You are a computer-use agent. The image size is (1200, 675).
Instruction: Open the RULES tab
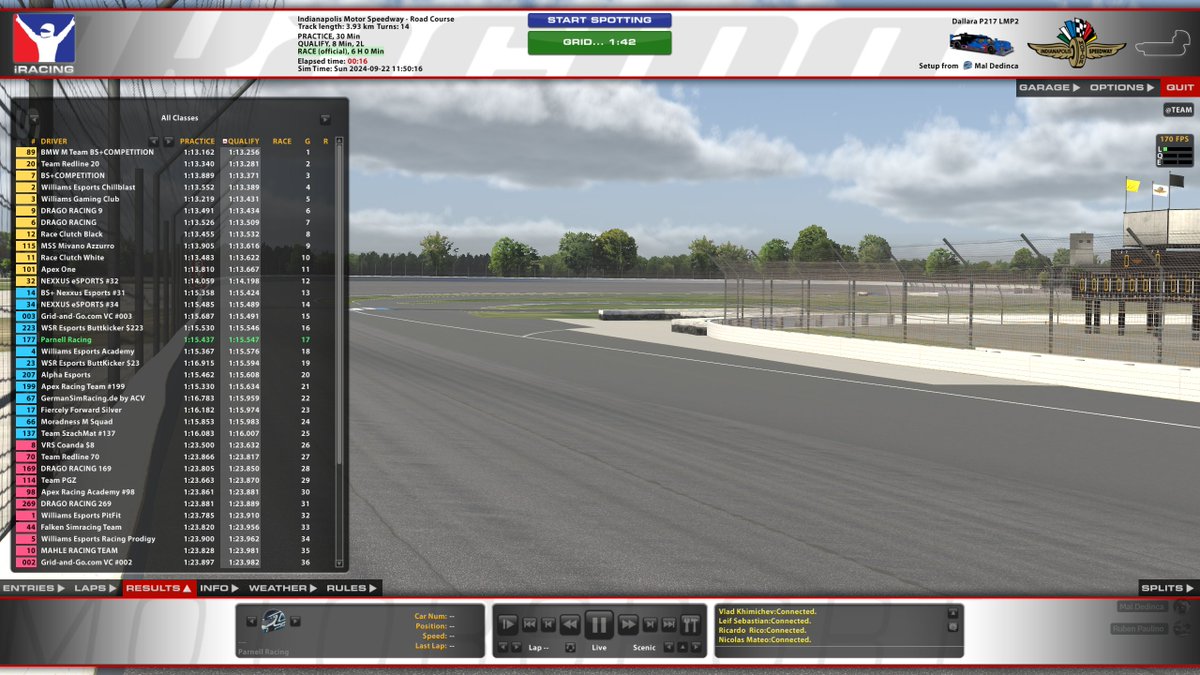[352, 588]
